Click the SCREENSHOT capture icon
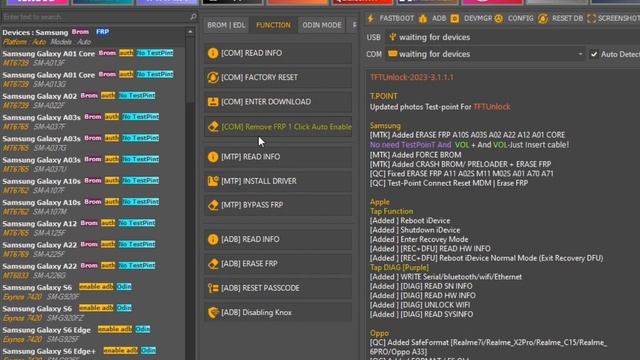Viewport: 640px width, 360px height. (x=591, y=18)
